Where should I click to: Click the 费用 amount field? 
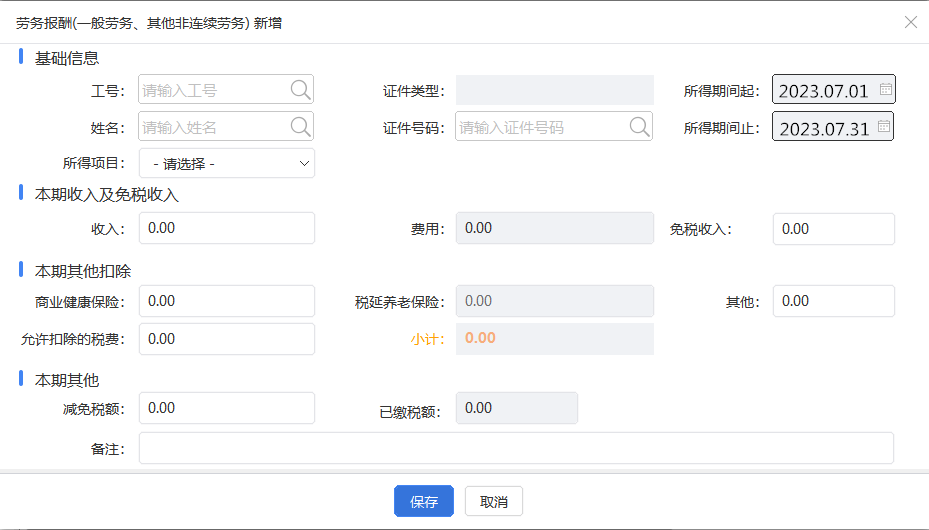click(x=555, y=228)
